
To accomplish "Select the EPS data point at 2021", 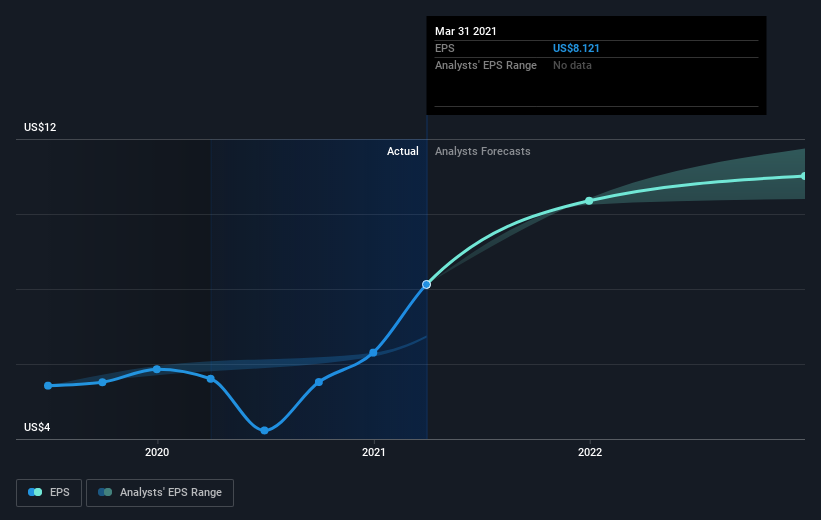I will (373, 353).
